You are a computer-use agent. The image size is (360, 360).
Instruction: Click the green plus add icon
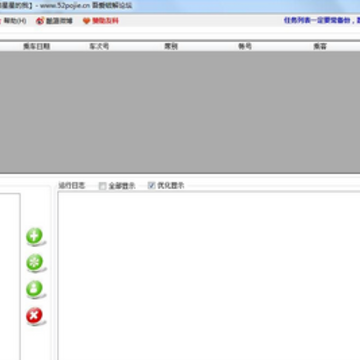point(35,236)
